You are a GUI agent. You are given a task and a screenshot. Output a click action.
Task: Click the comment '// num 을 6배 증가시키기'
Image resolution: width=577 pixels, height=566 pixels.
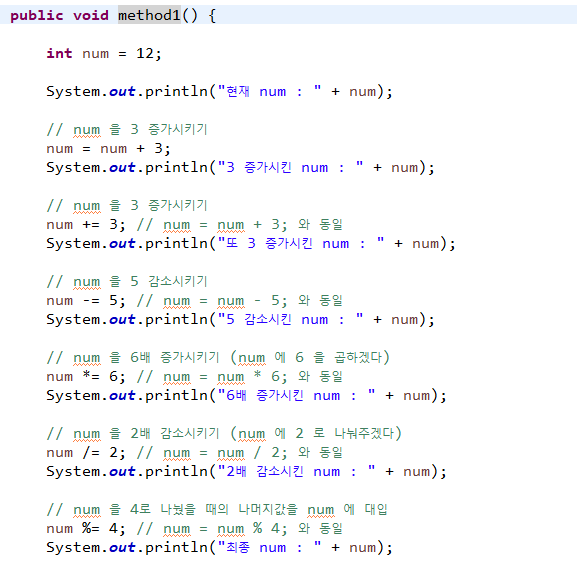[218, 357]
